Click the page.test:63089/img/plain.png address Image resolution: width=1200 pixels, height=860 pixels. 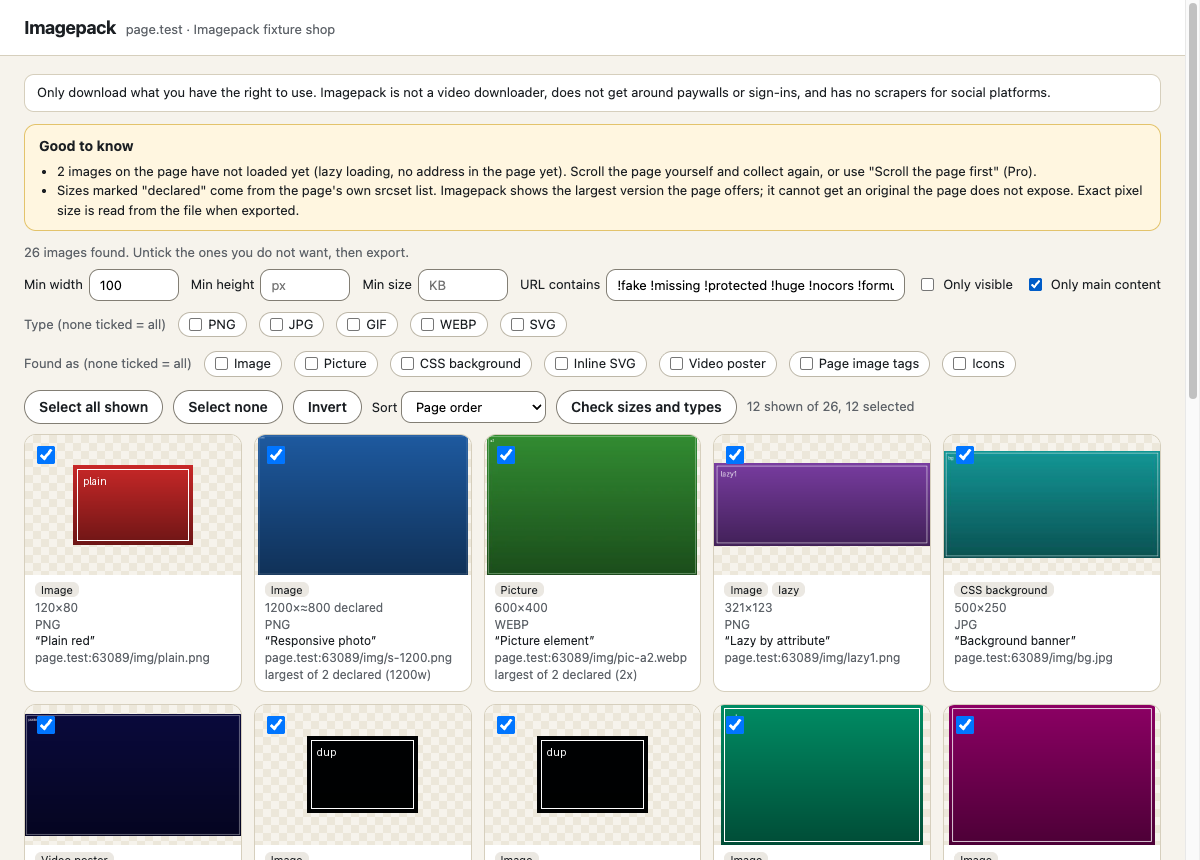122,658
